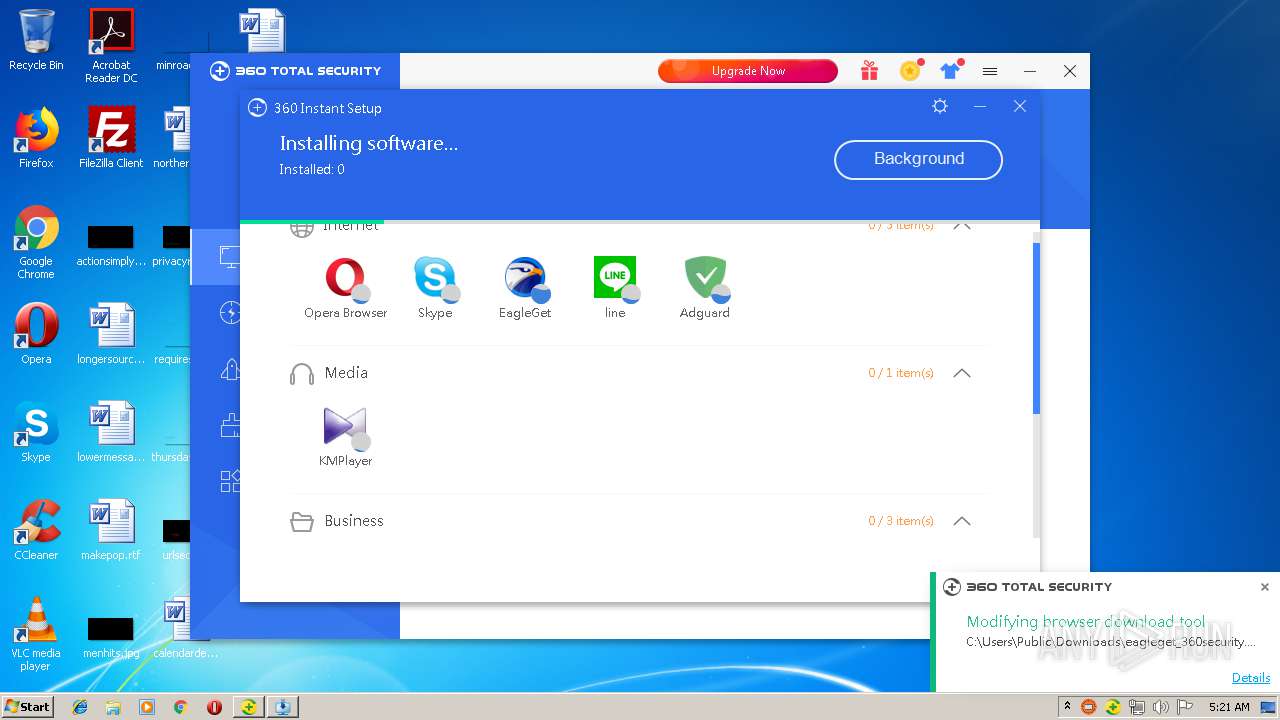Open the hamburger main menu in 360 Total Security

(x=990, y=71)
